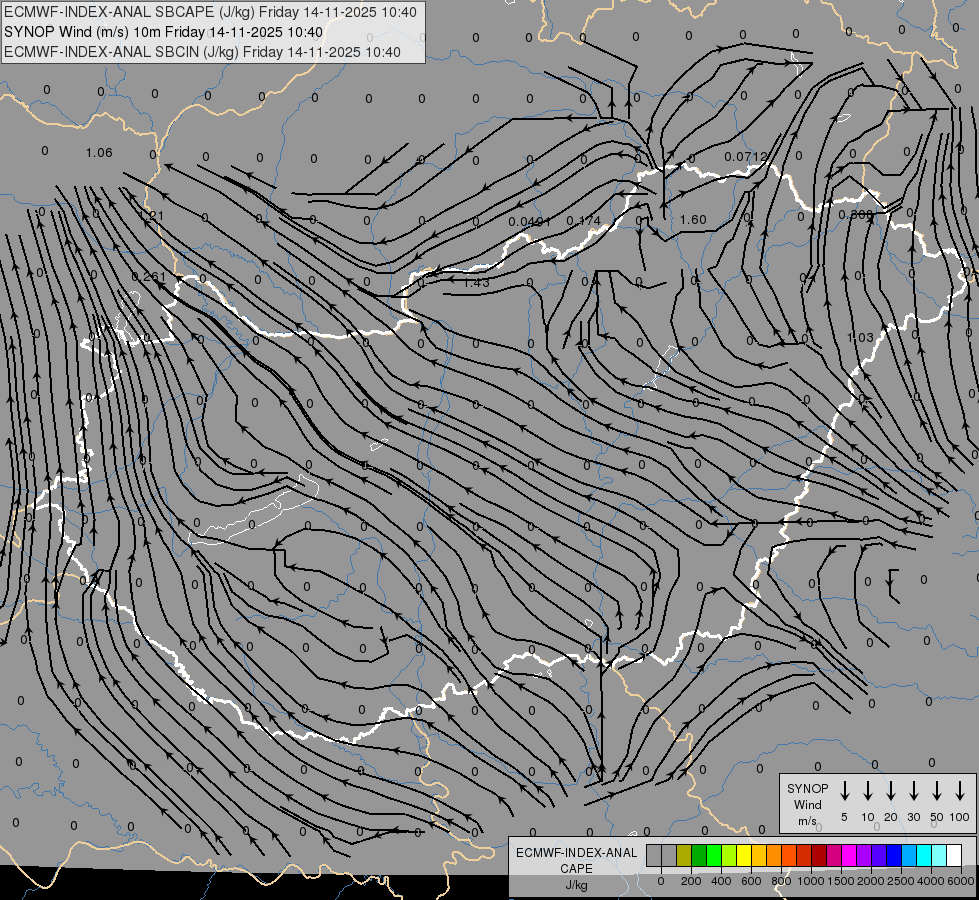
Task: Click the 0.174 value on map
Action: click(x=584, y=220)
